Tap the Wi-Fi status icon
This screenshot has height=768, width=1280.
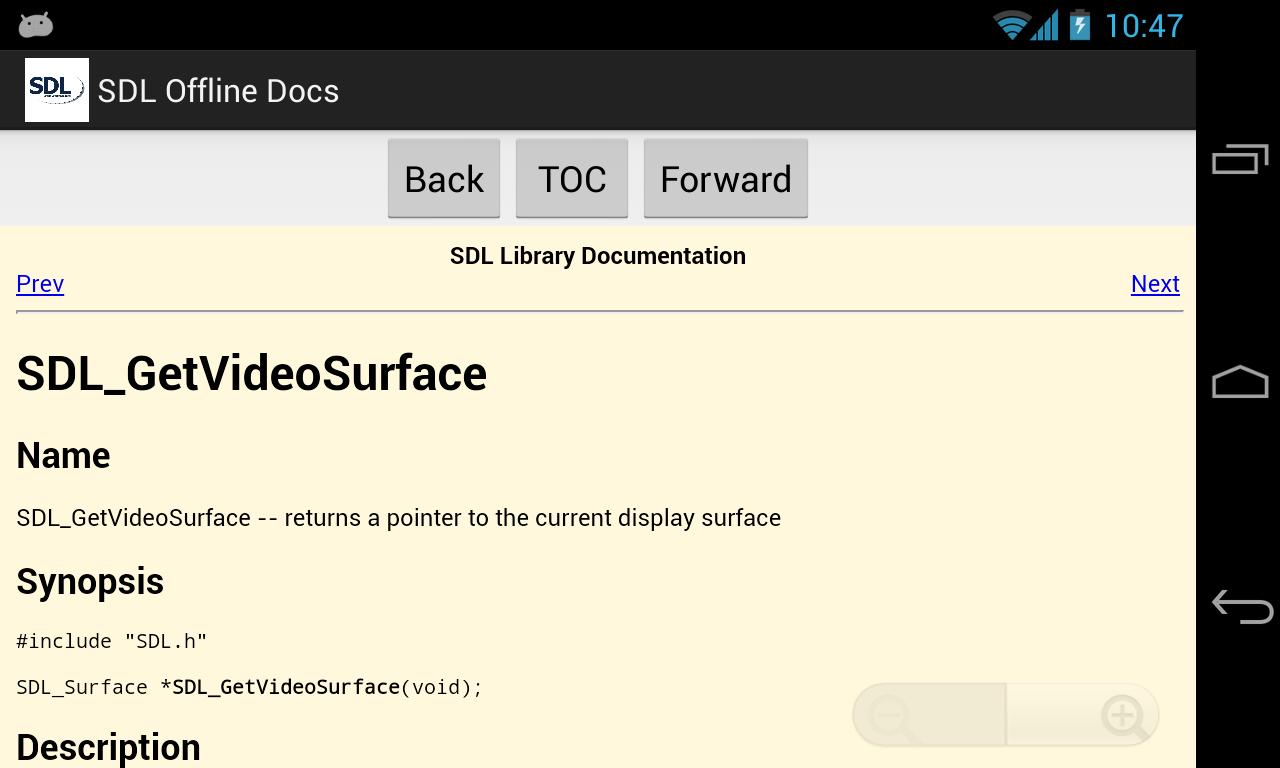point(1013,24)
